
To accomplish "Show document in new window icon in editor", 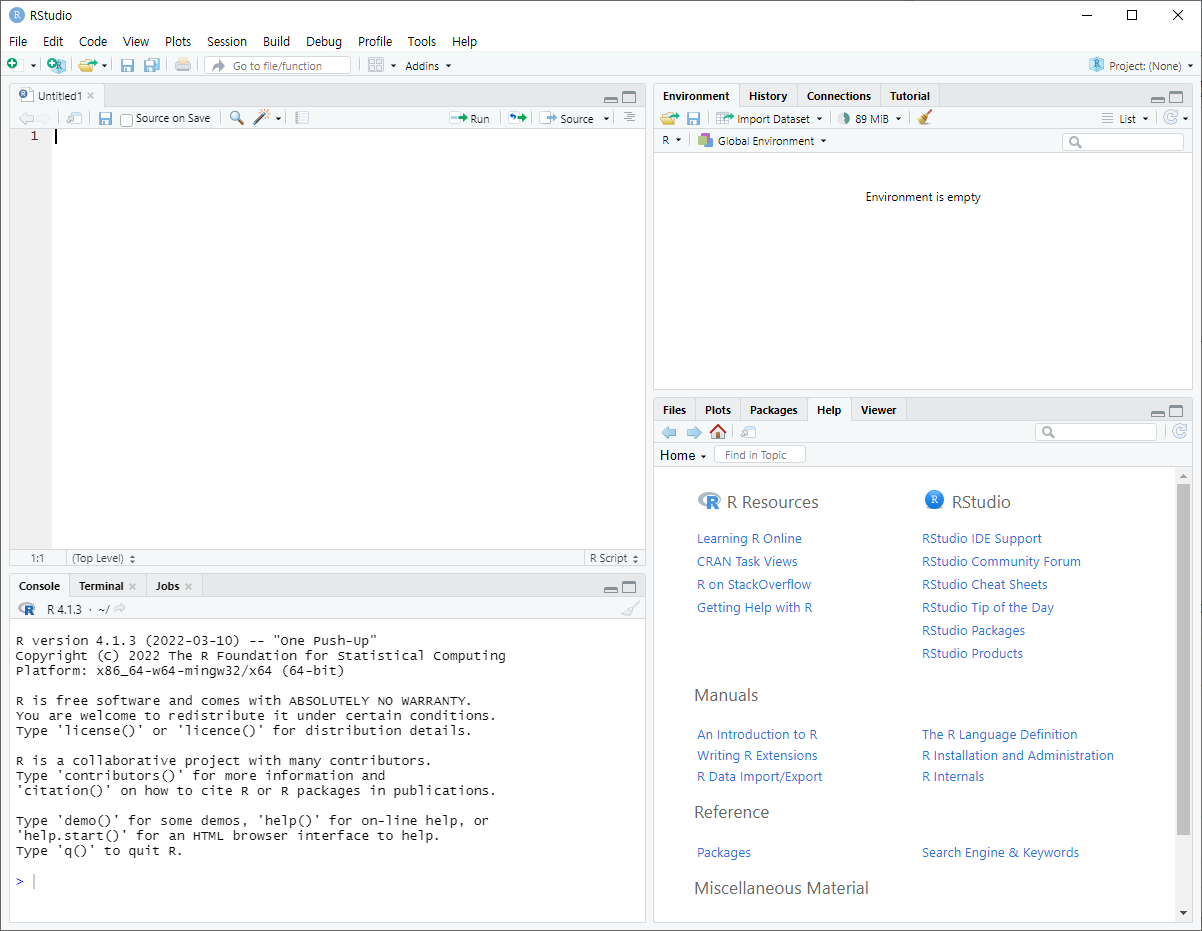I will click(75, 118).
